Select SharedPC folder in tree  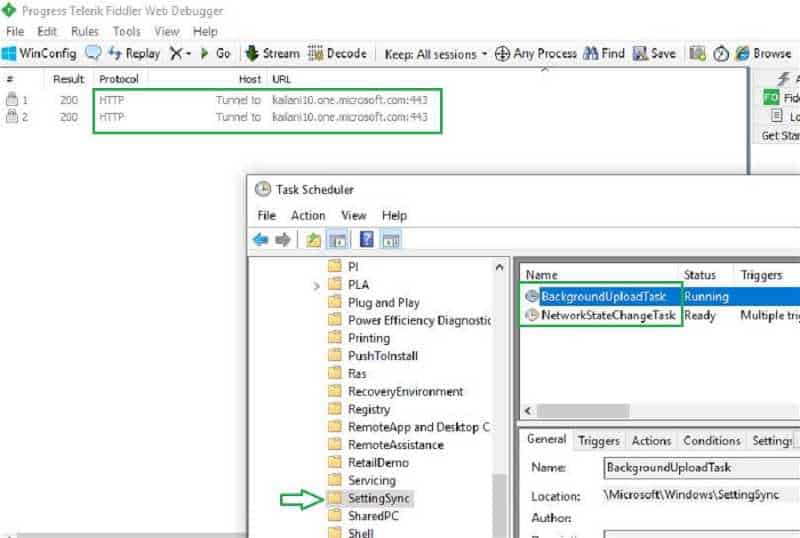click(363, 516)
